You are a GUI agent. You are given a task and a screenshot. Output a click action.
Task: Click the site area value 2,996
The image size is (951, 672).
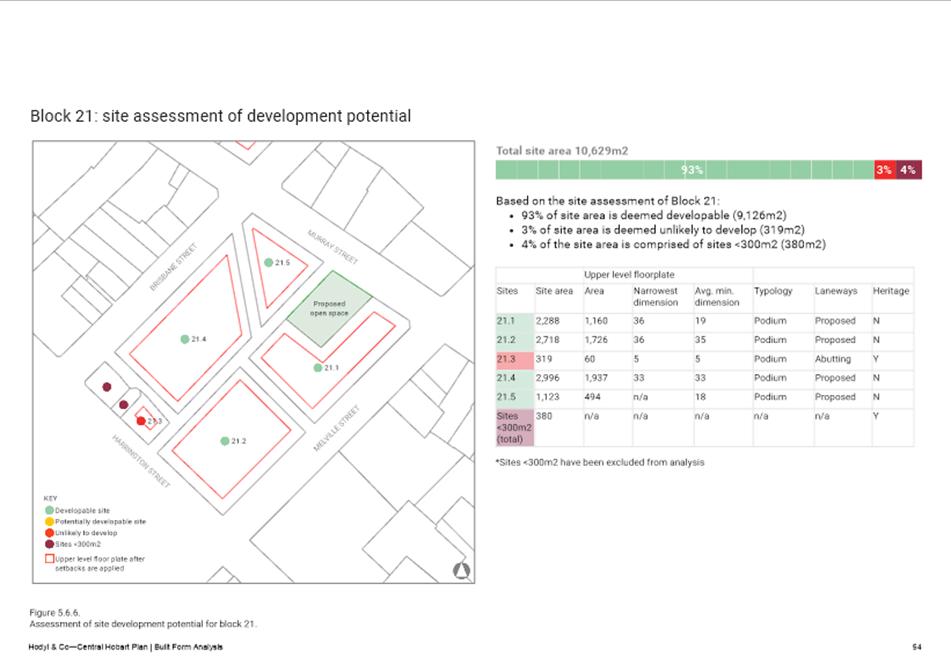(548, 378)
